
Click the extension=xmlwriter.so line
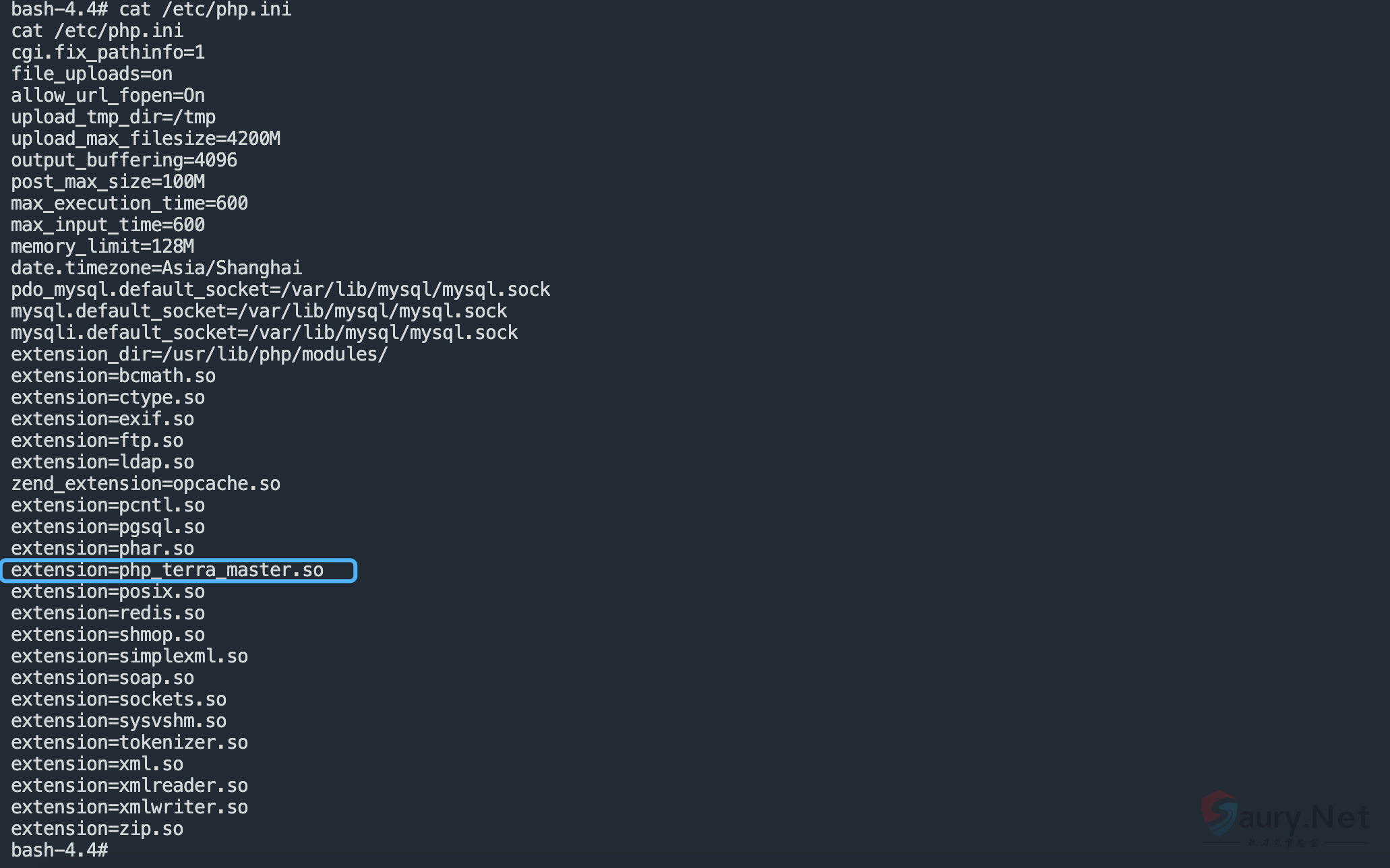point(129,807)
